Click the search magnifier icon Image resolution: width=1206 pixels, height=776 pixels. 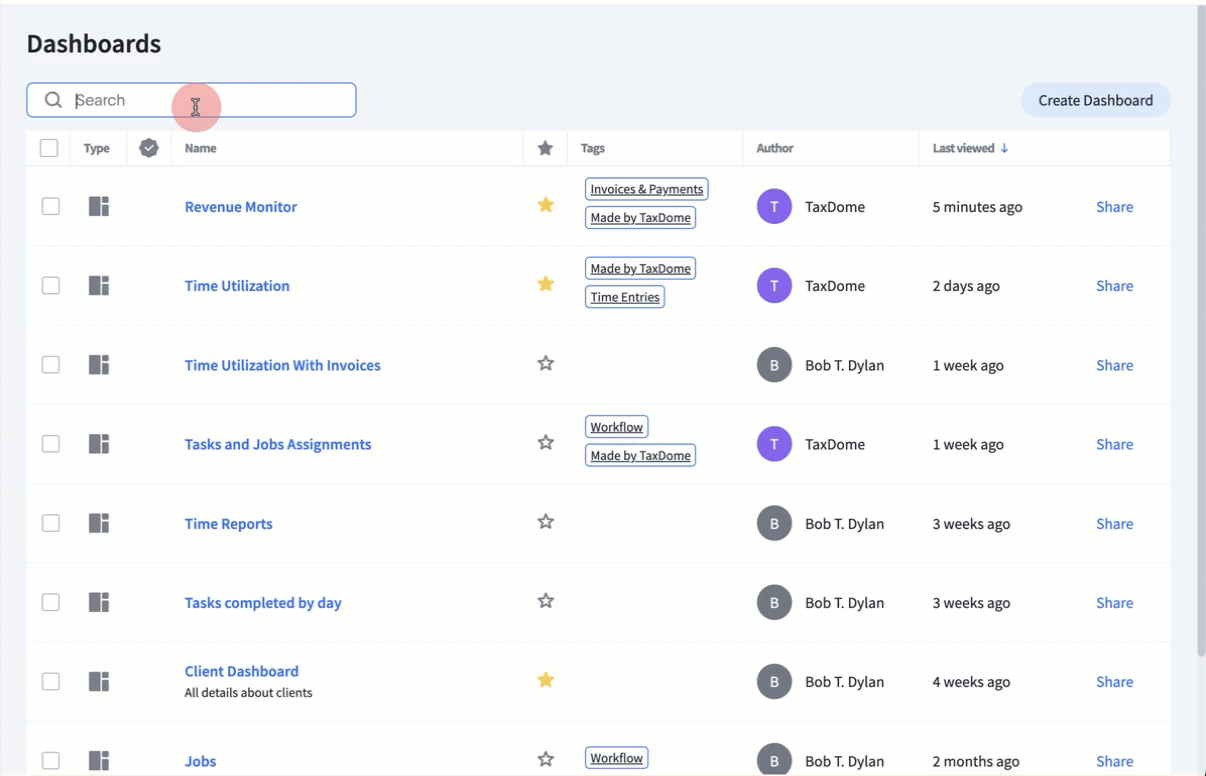point(53,100)
